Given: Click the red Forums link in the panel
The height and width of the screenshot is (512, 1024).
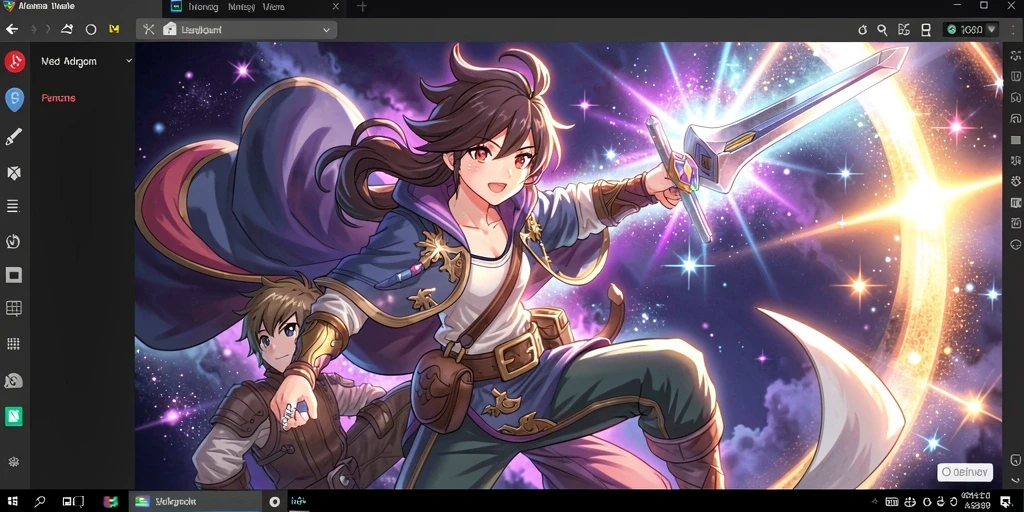Looking at the screenshot, I should tap(58, 98).
